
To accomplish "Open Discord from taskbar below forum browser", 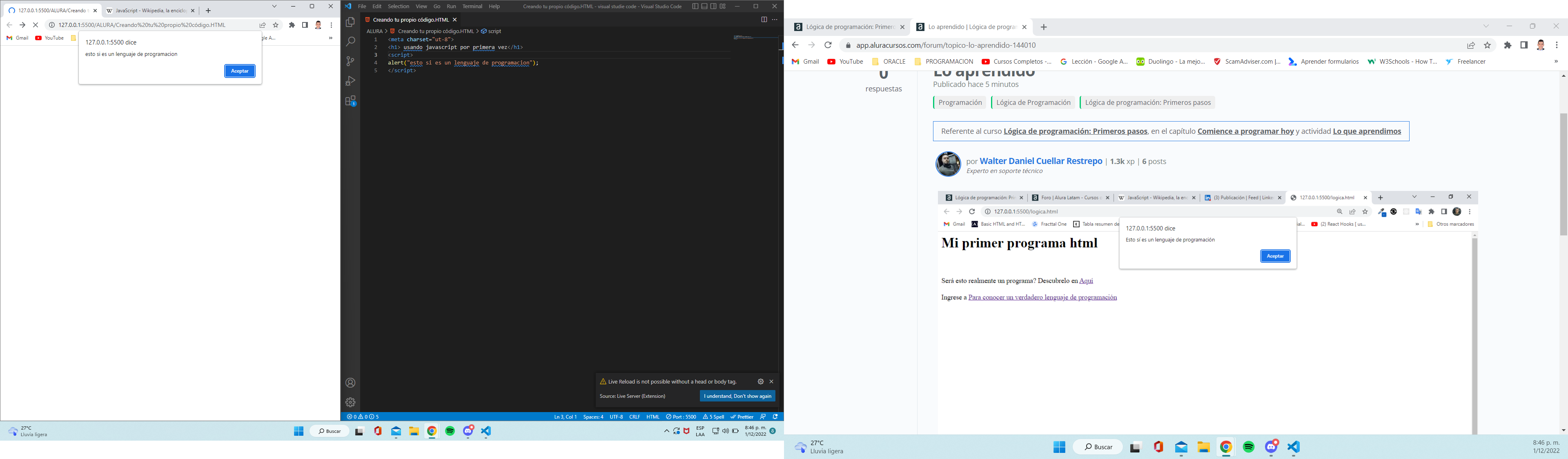I will (x=1272, y=447).
